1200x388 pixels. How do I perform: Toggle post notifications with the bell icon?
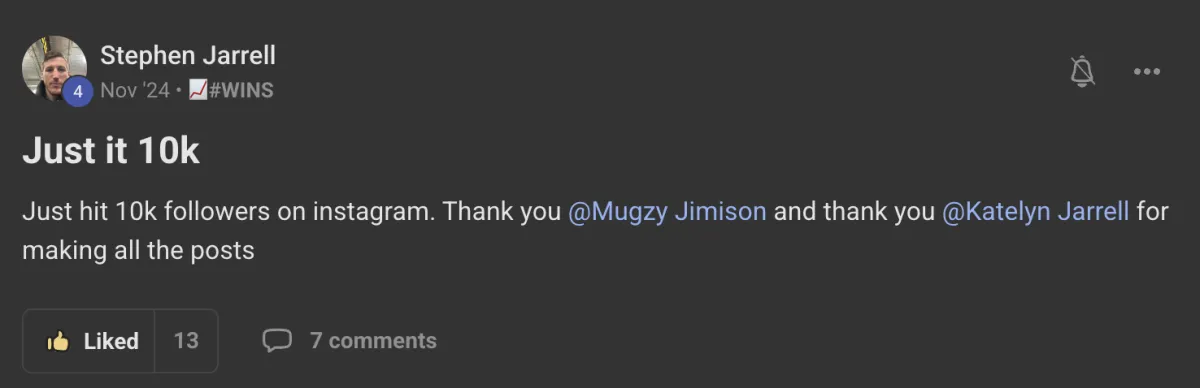click(x=1082, y=71)
